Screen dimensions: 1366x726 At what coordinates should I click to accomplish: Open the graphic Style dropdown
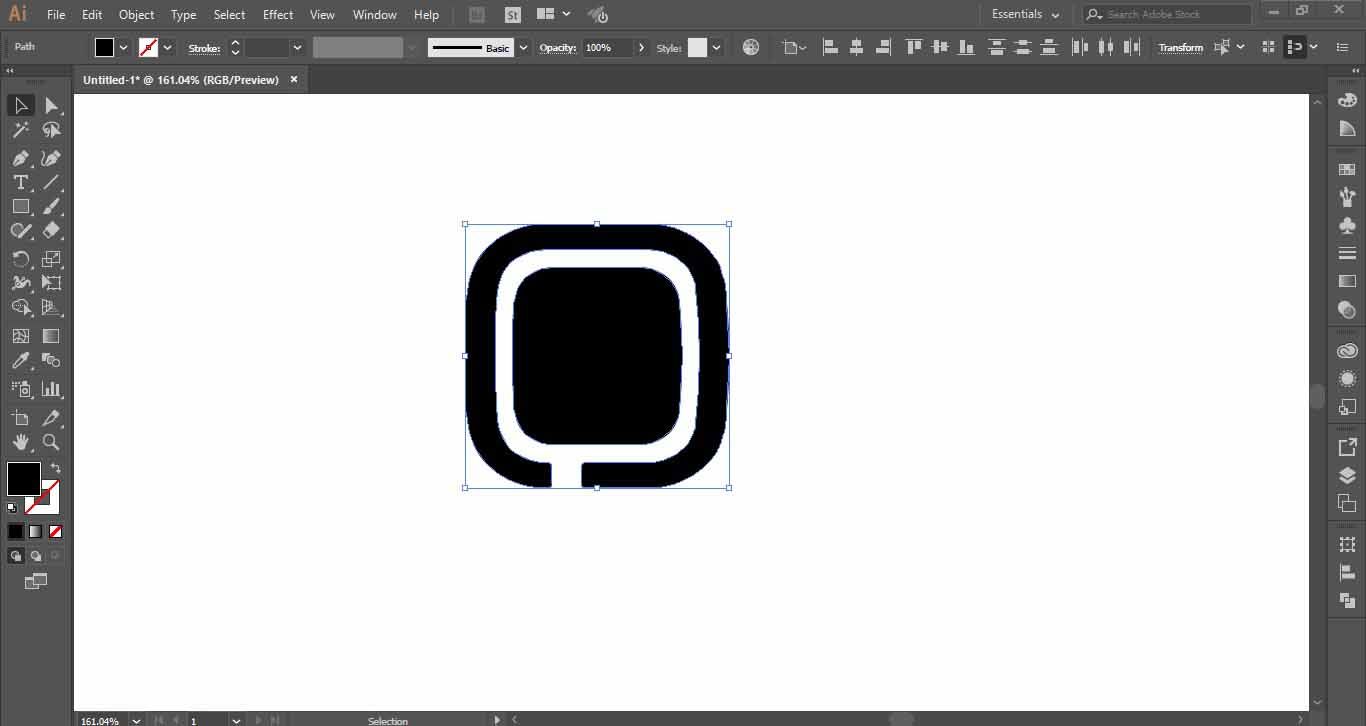[x=716, y=47]
